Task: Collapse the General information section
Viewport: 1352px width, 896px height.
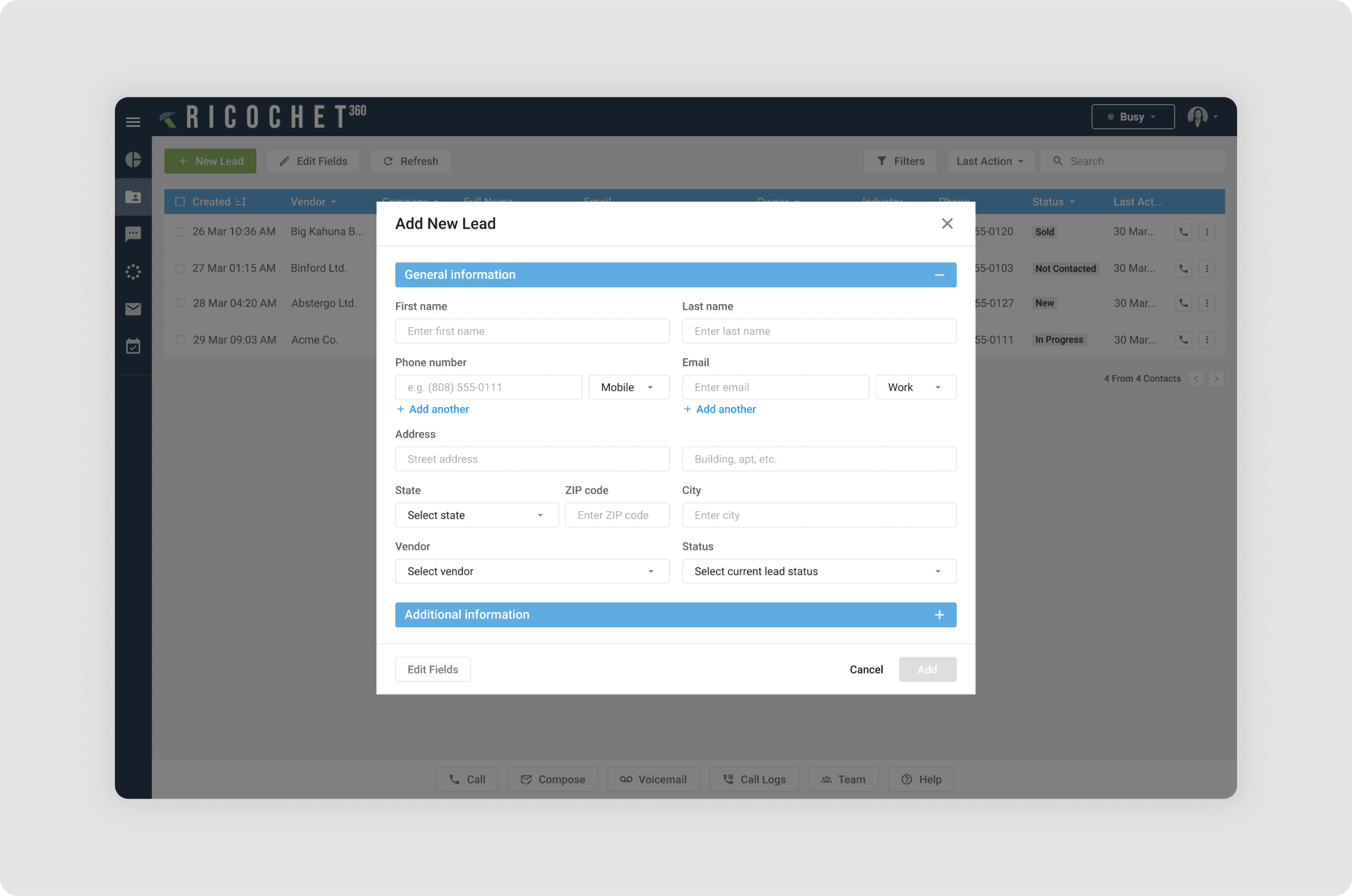Action: [939, 275]
